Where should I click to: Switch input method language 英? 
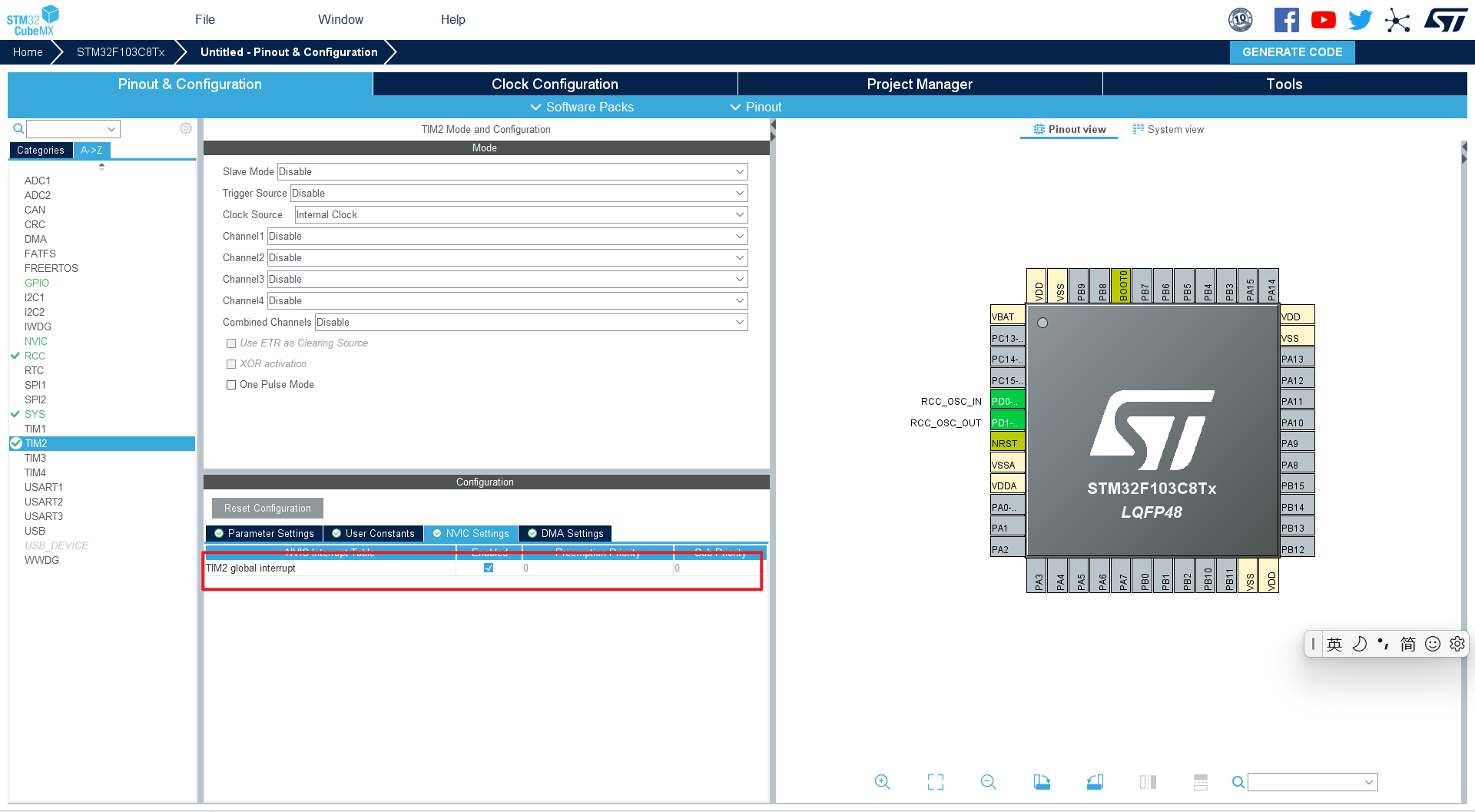1334,644
